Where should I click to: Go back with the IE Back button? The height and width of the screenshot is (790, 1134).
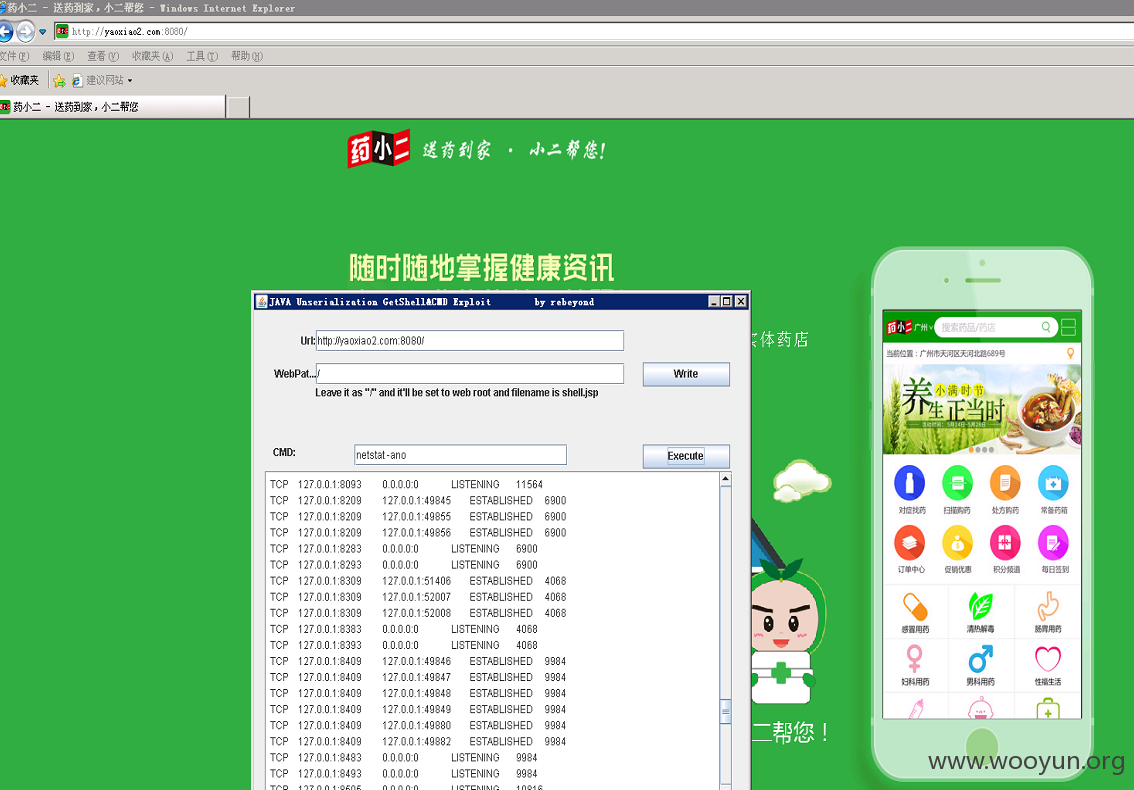[x=4, y=32]
